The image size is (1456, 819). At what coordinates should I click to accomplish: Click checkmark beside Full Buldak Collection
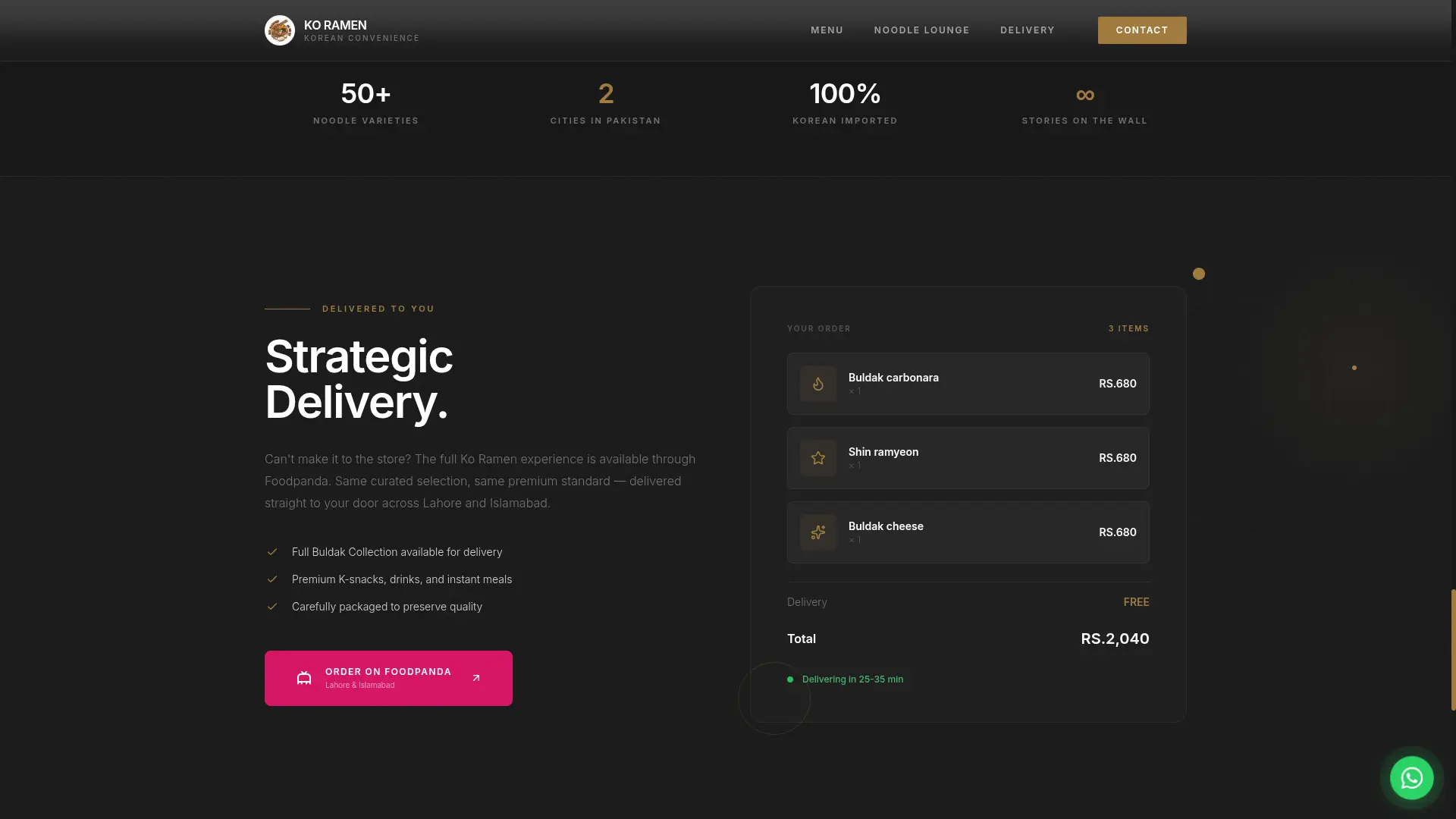tap(272, 552)
